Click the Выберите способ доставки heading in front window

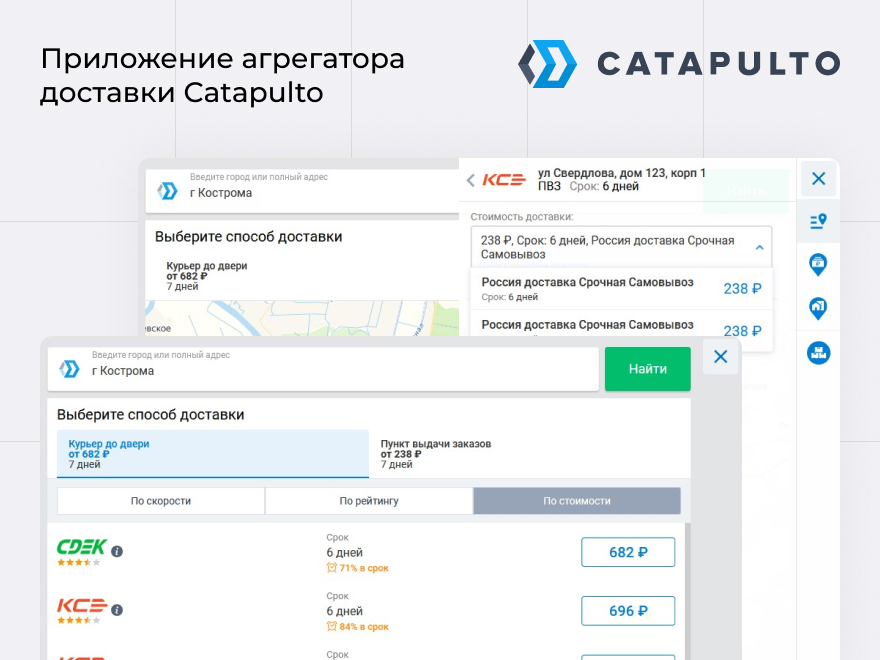(150, 415)
